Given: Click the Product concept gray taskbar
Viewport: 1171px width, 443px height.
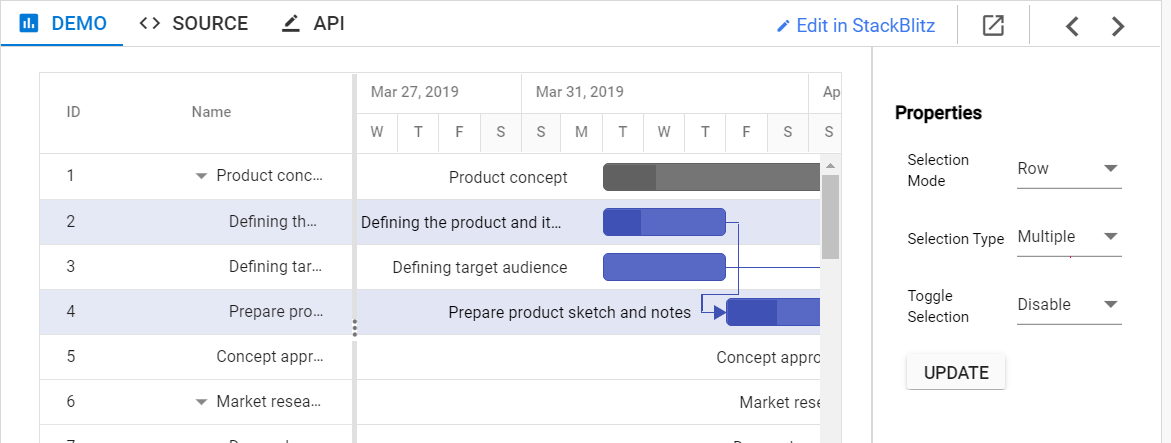Looking at the screenshot, I should tap(710, 177).
